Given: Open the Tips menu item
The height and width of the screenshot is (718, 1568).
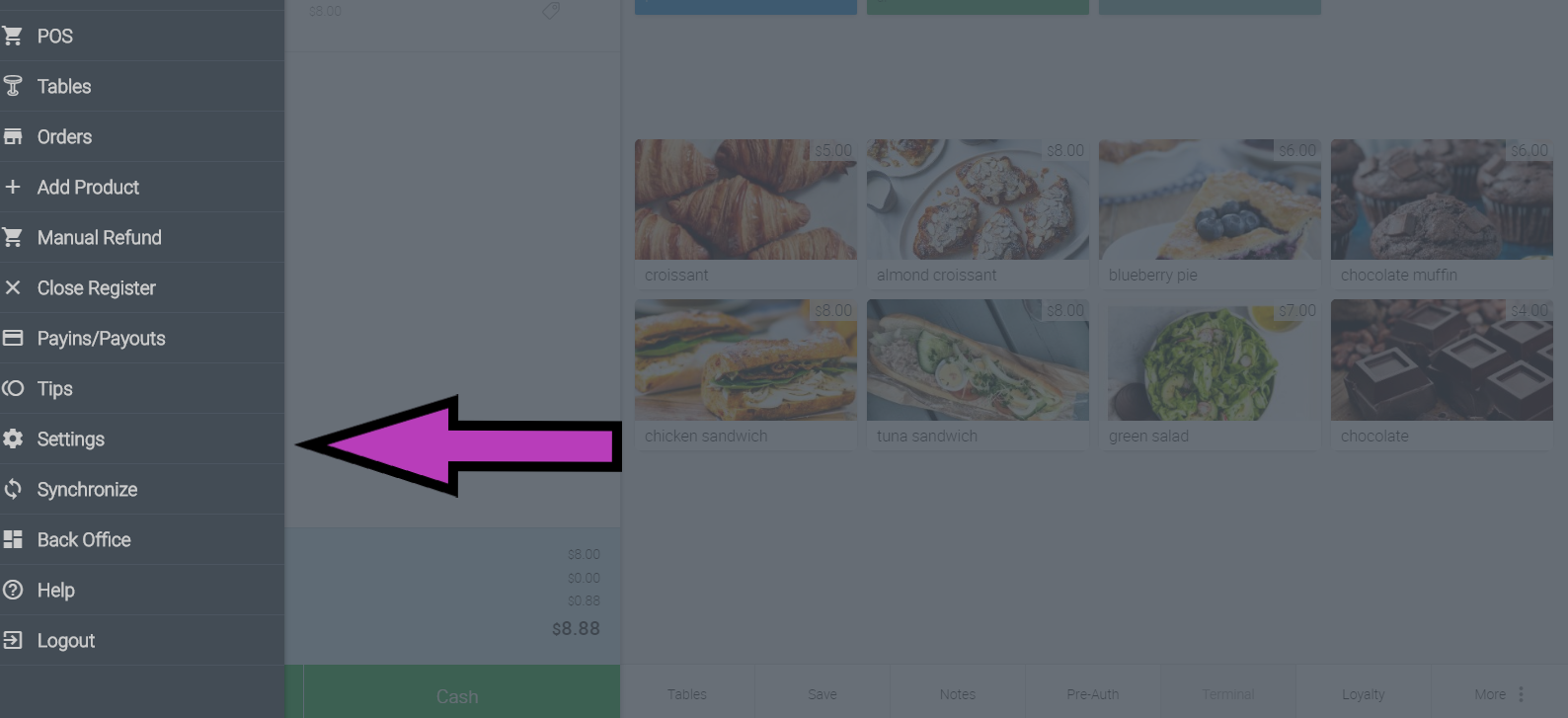Looking at the screenshot, I should tap(142, 388).
